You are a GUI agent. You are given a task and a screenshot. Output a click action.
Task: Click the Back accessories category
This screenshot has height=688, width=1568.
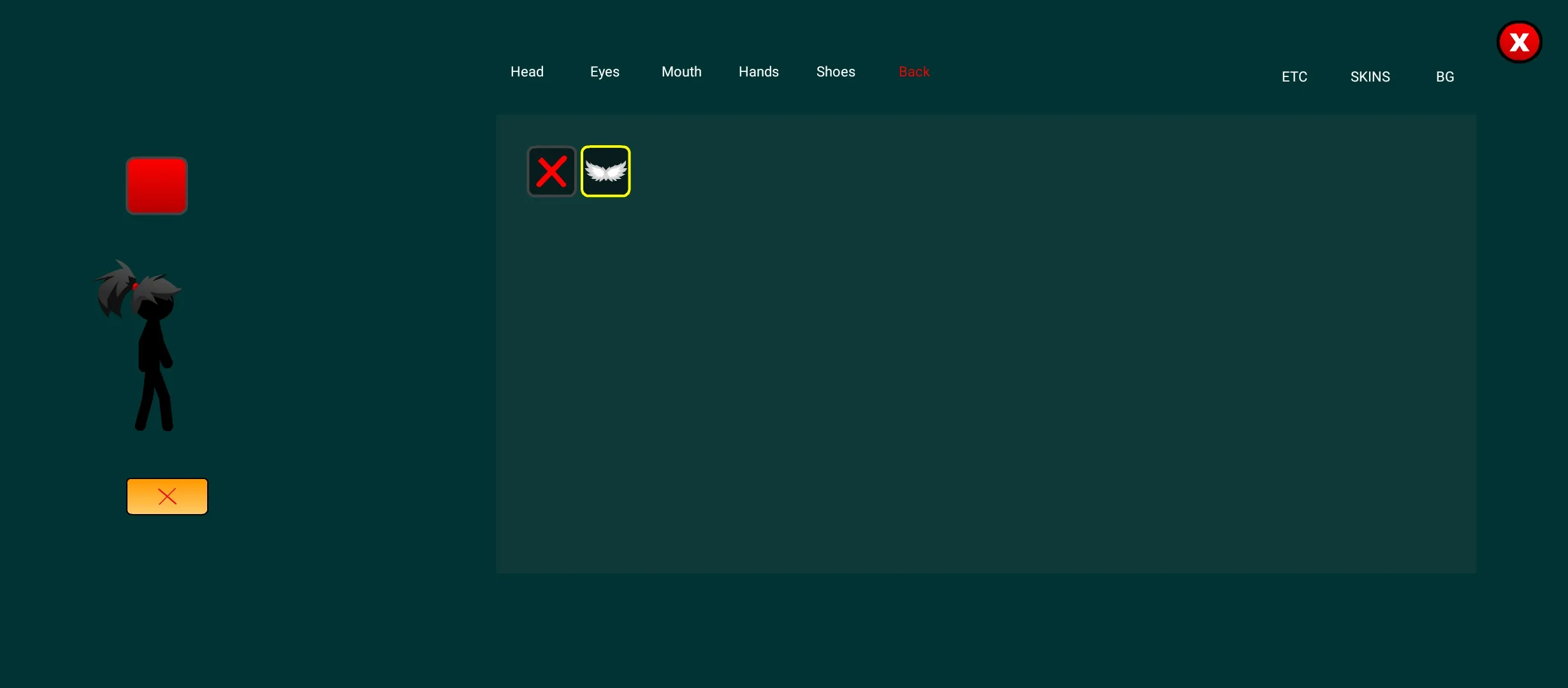(x=913, y=72)
